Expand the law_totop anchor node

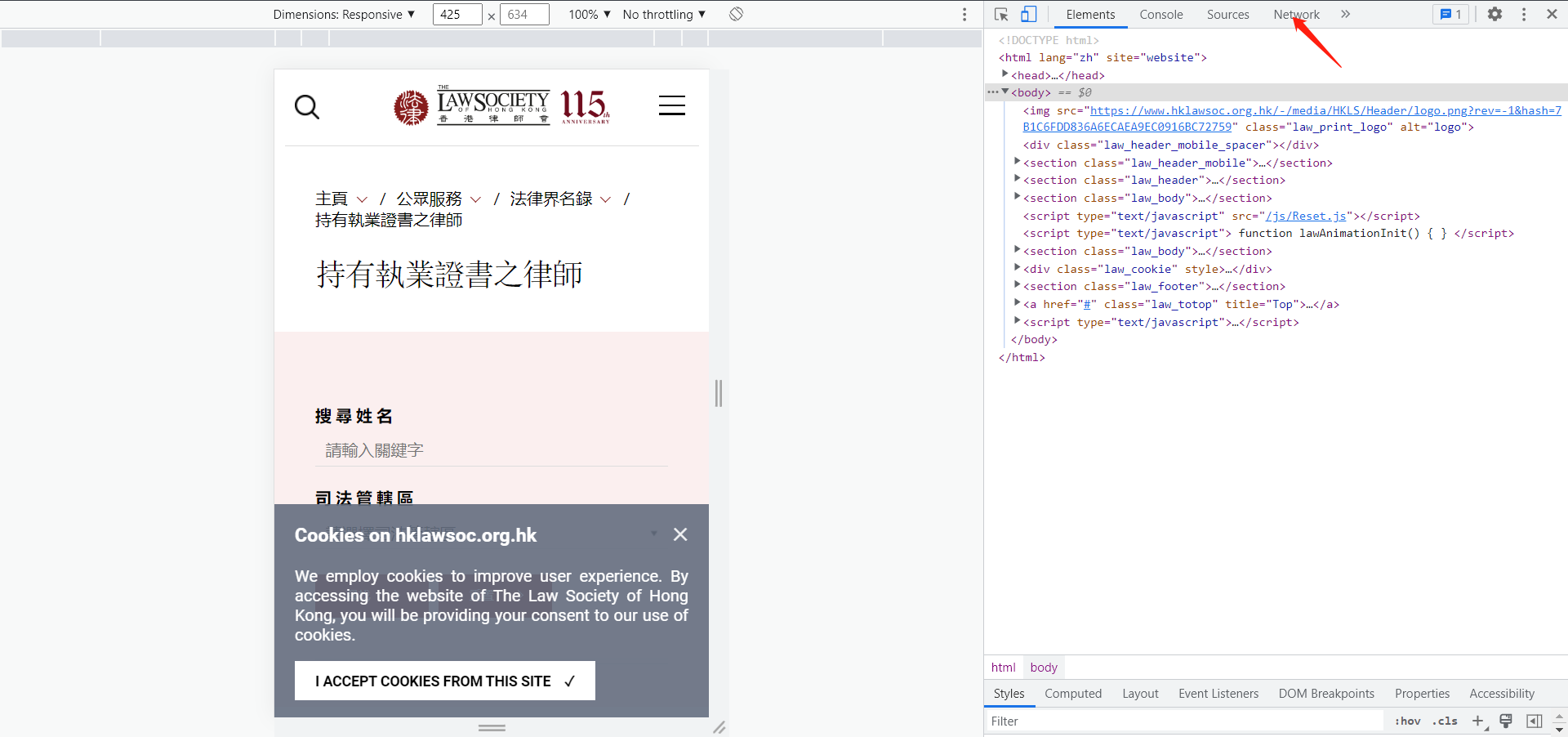1017,303
